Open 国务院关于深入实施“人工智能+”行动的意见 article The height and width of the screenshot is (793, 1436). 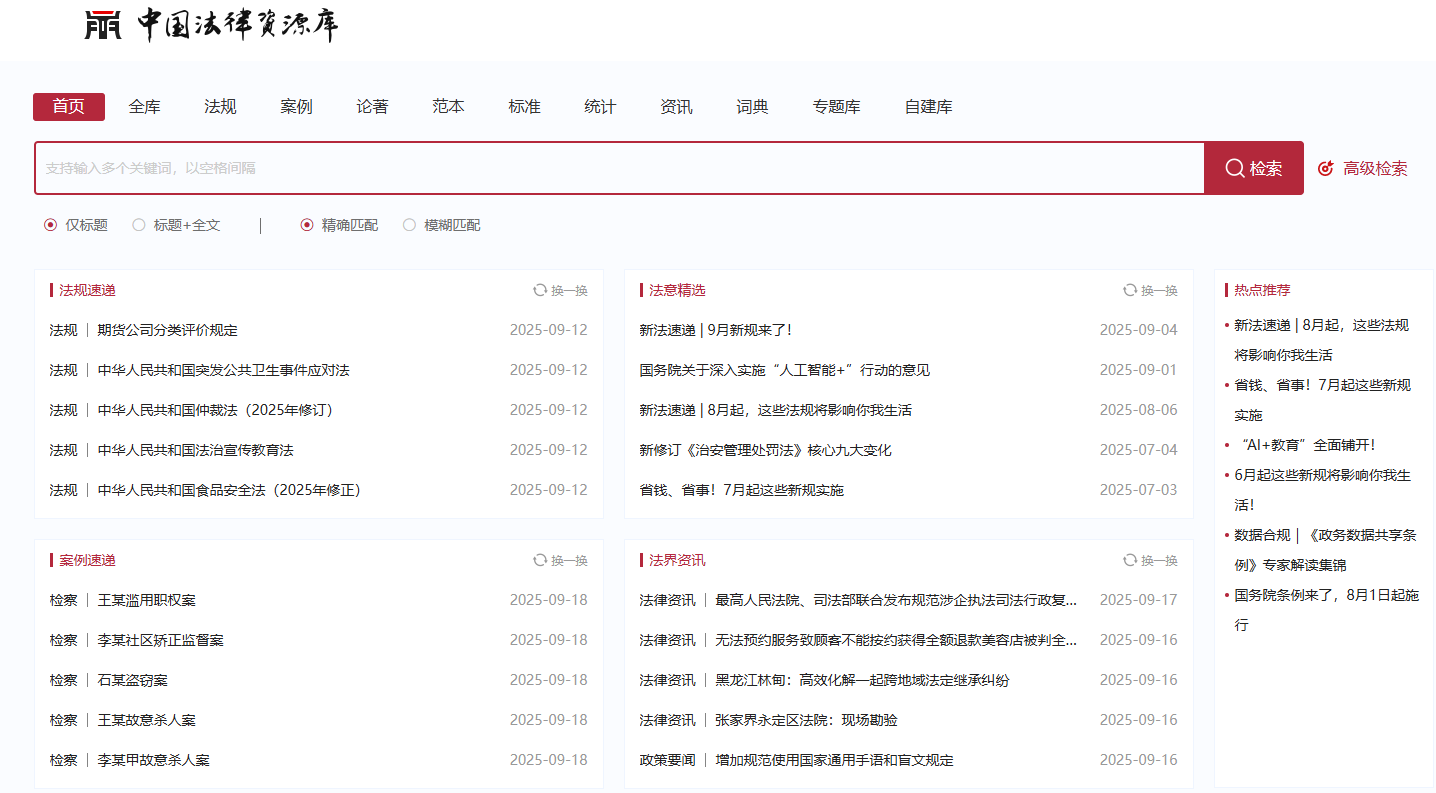tap(784, 370)
